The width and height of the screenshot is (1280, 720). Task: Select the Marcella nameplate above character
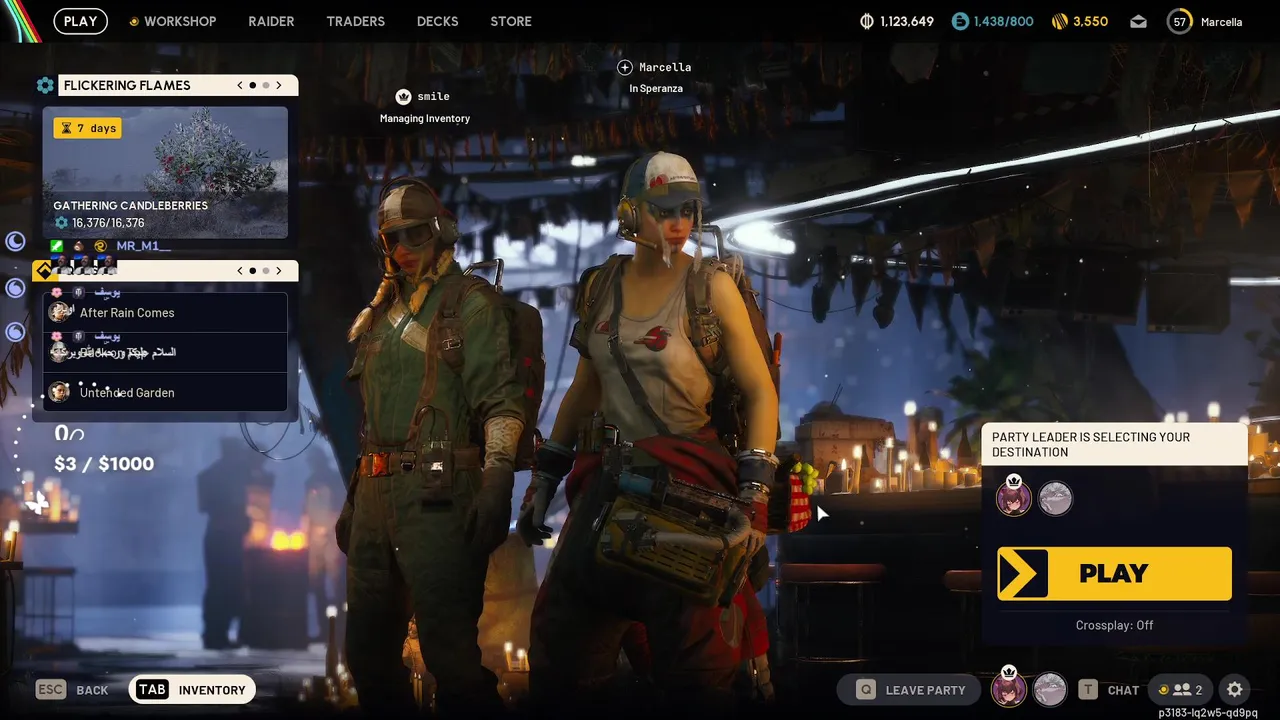point(665,67)
